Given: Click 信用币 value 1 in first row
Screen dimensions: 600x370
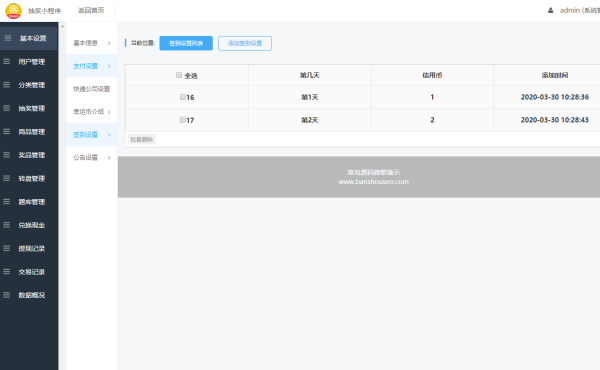Looking at the screenshot, I should (432, 97).
